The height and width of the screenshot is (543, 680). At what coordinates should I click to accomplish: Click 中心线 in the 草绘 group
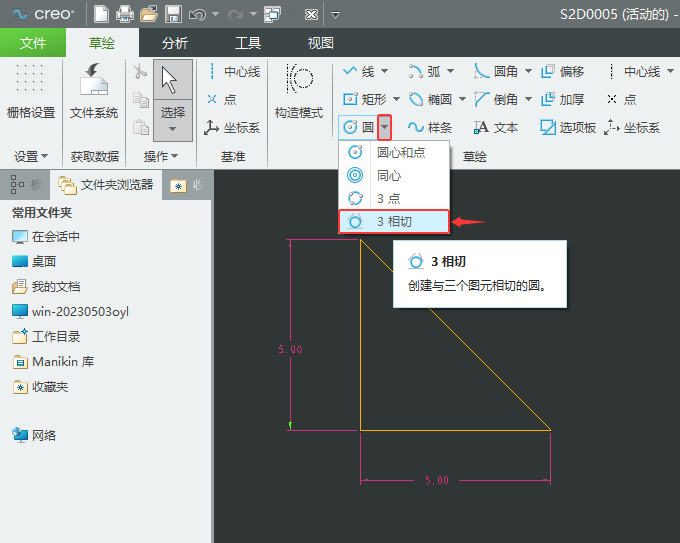click(633, 71)
